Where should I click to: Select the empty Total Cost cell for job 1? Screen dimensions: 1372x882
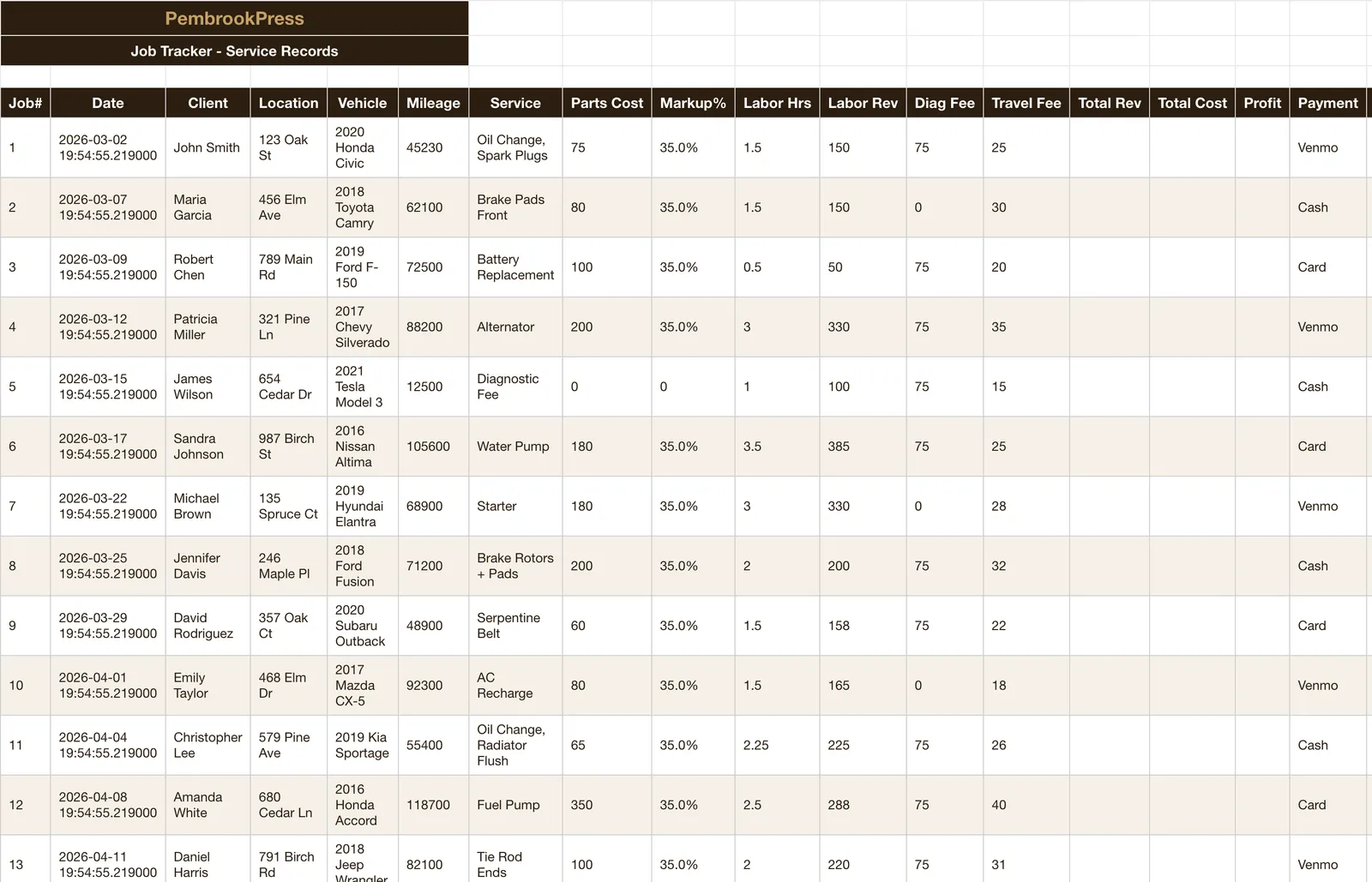coord(1192,147)
